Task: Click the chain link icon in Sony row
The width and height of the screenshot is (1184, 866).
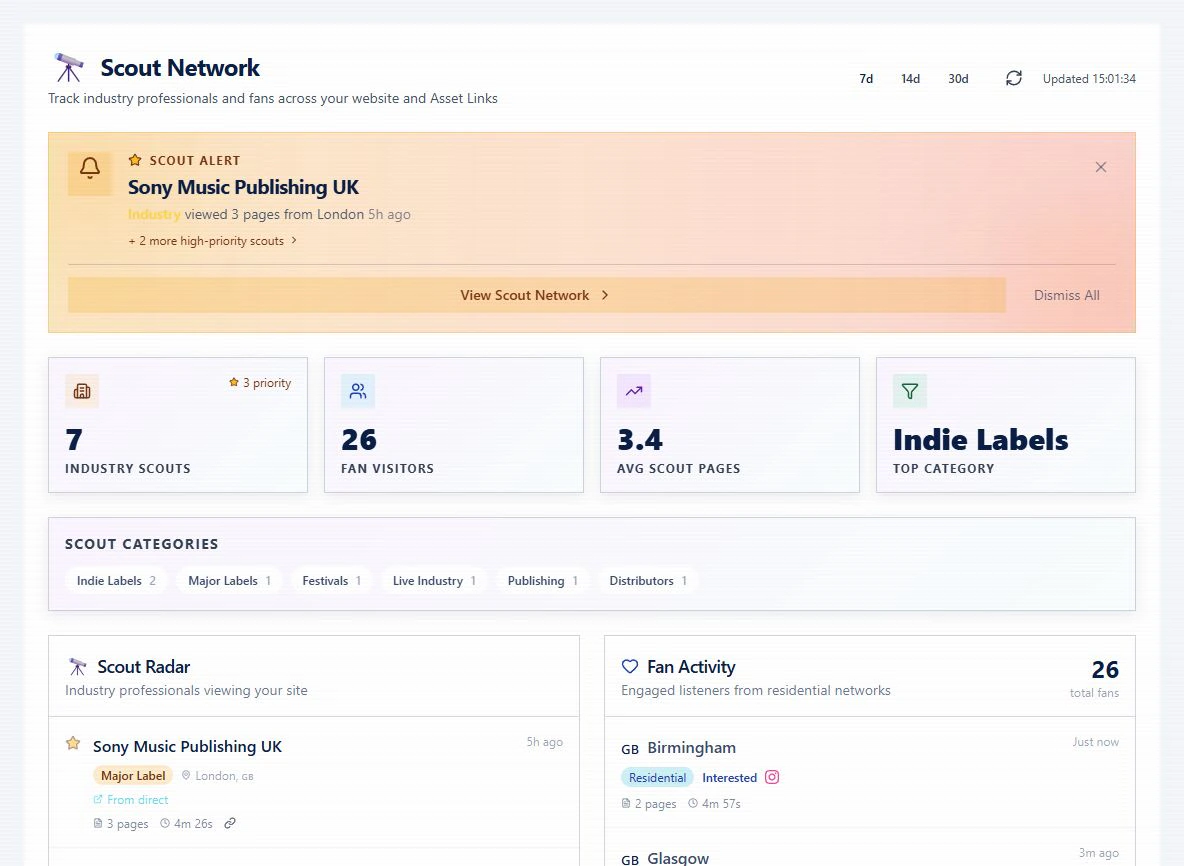Action: click(x=230, y=823)
